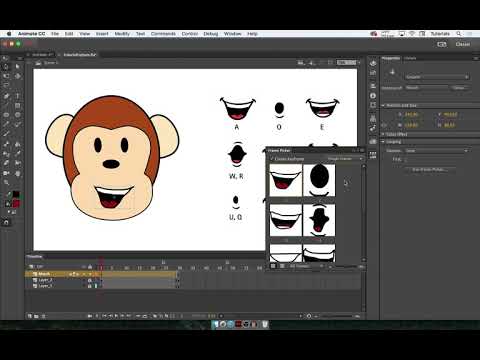
Task: Switch Frame Picker to list view icon
Action: [282, 266]
